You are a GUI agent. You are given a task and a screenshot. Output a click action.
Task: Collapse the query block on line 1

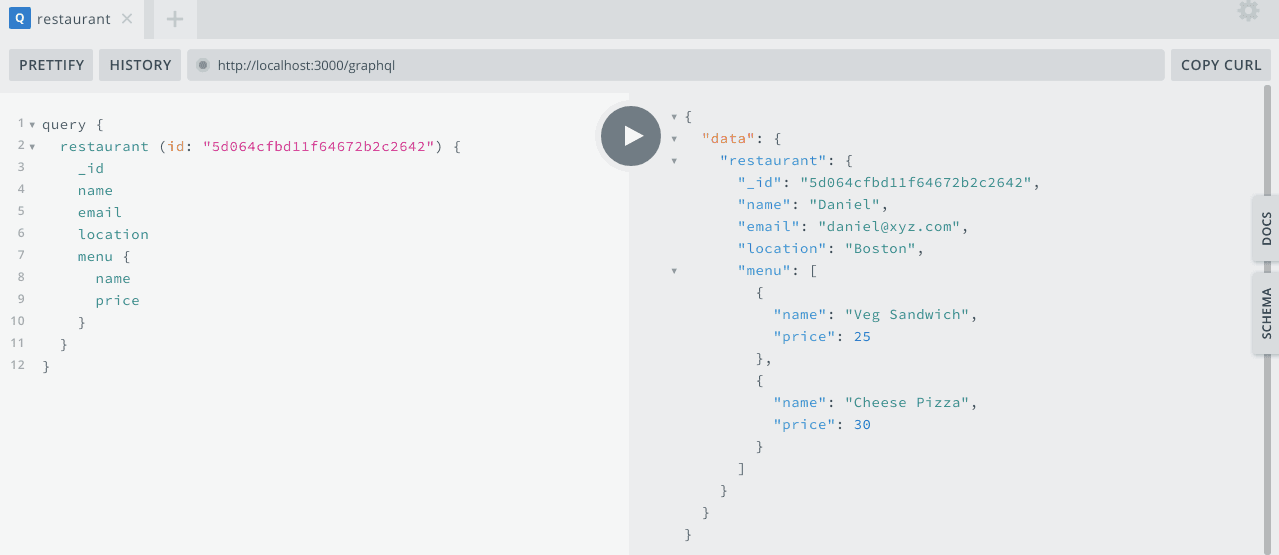32,125
